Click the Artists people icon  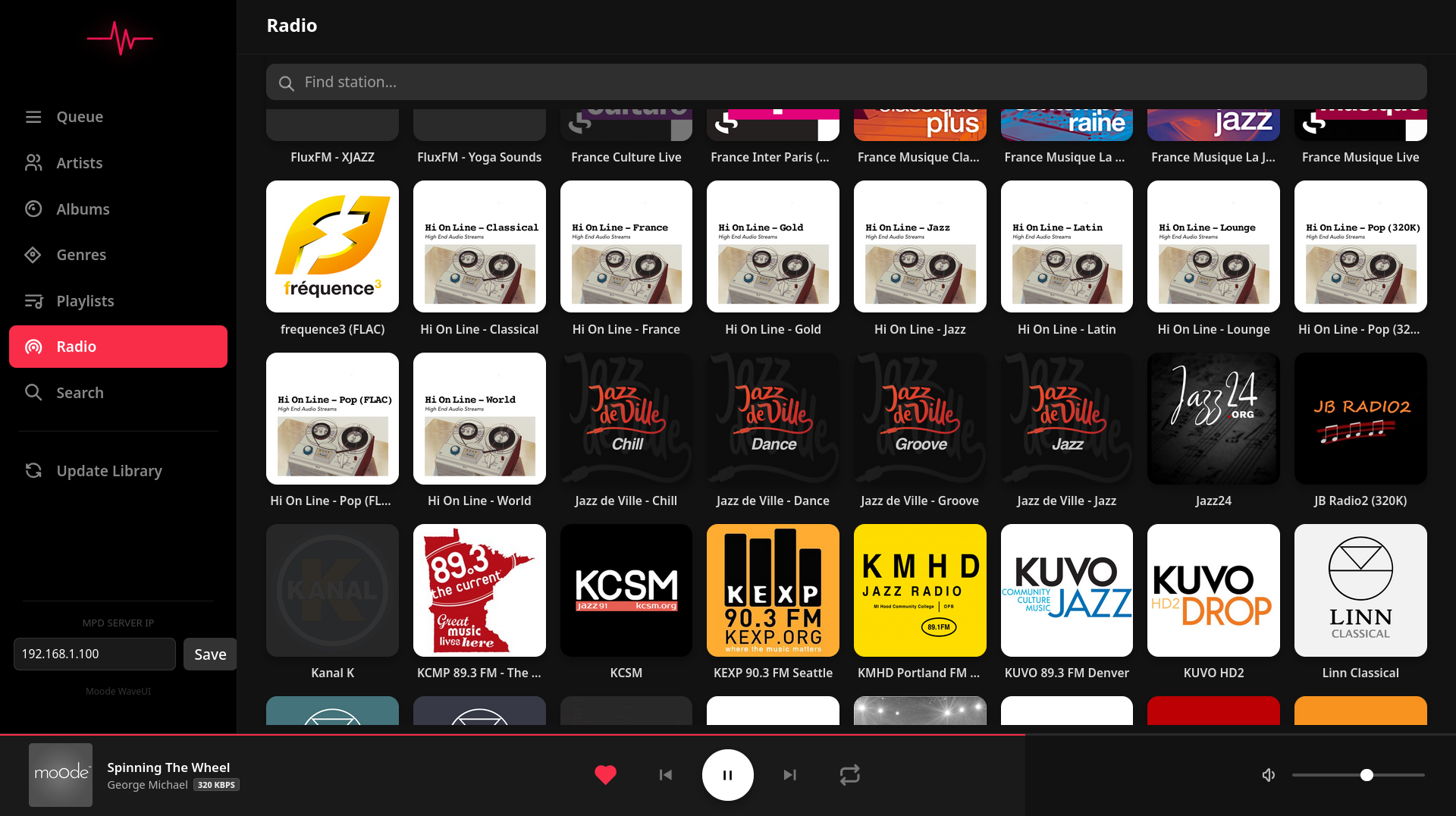click(x=33, y=163)
